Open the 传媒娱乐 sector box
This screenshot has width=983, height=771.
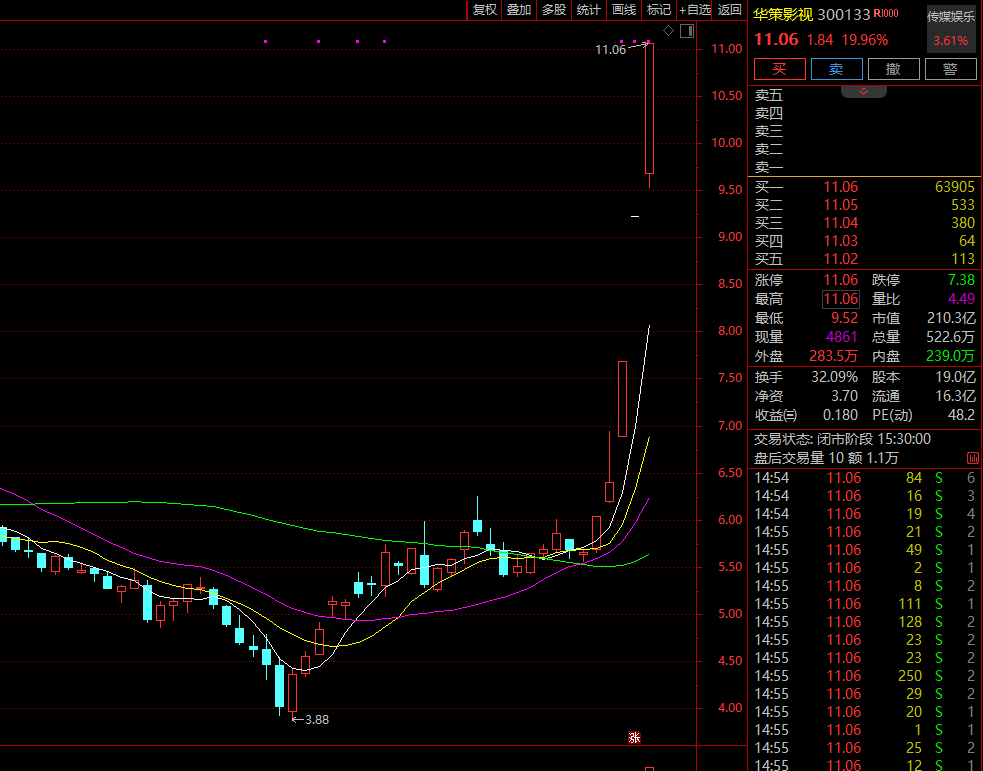(951, 29)
